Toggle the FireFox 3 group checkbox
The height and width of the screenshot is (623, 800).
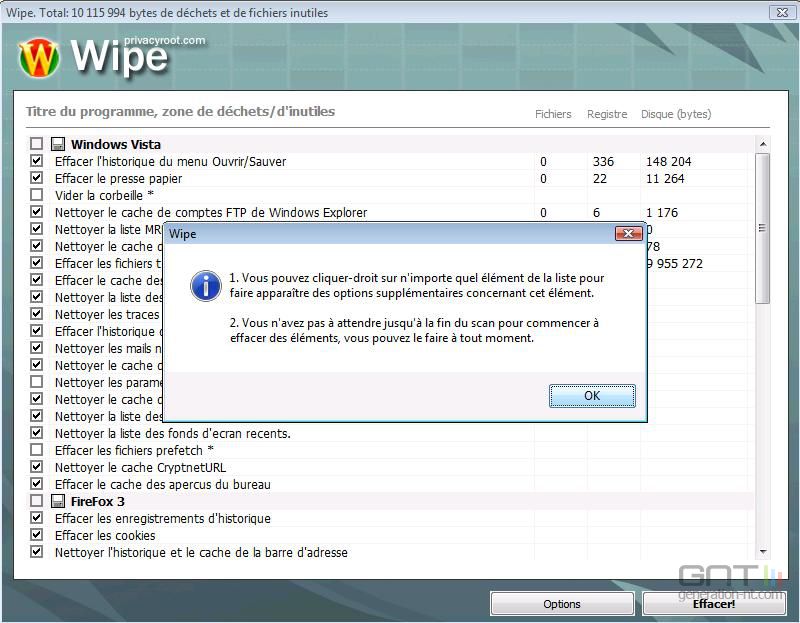tap(36, 501)
